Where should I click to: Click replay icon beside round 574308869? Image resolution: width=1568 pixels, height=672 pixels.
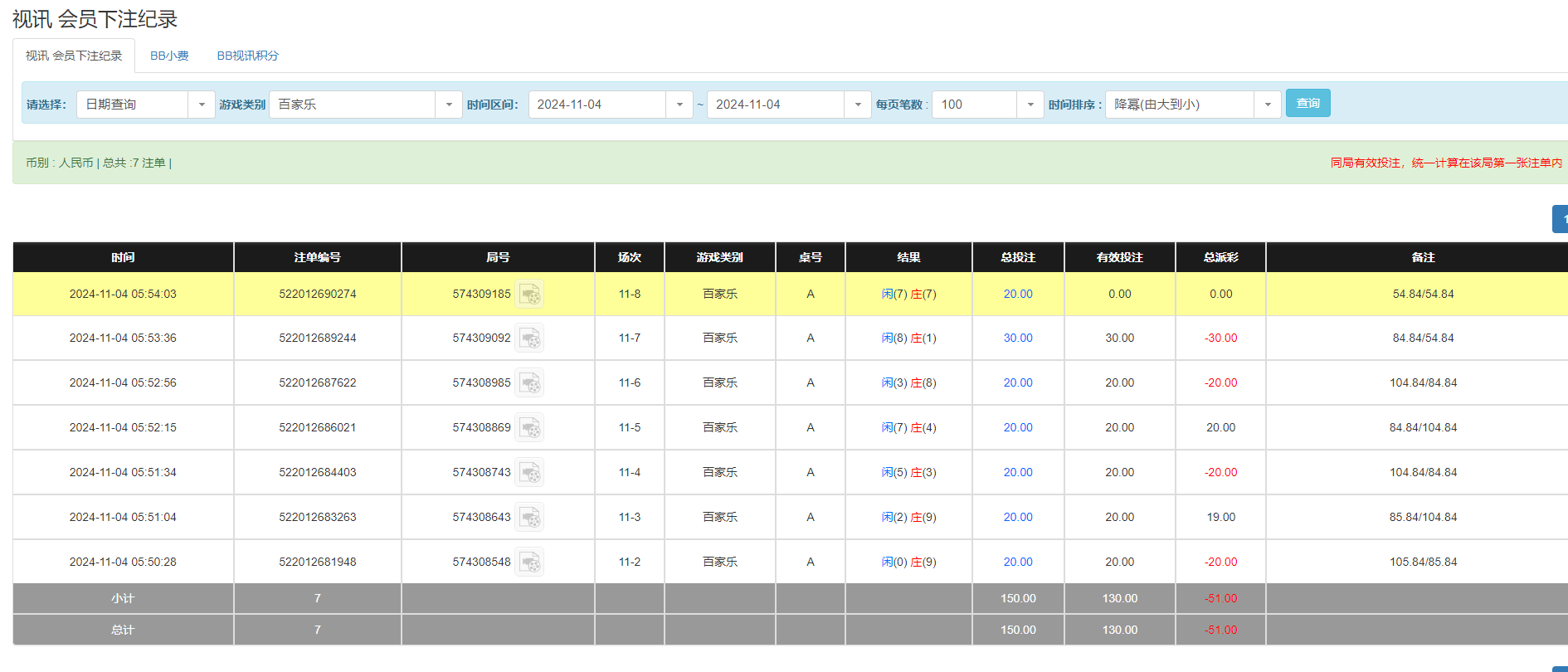tap(529, 428)
